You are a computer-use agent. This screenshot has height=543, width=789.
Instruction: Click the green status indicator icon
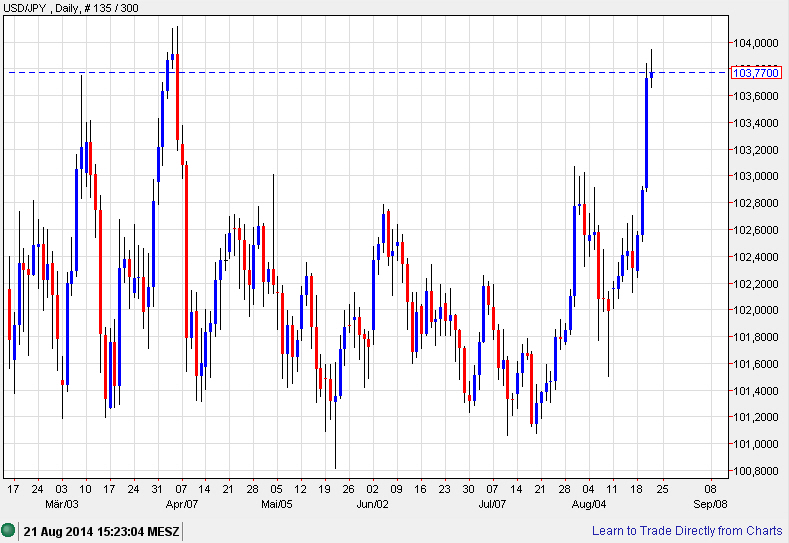(x=8, y=530)
